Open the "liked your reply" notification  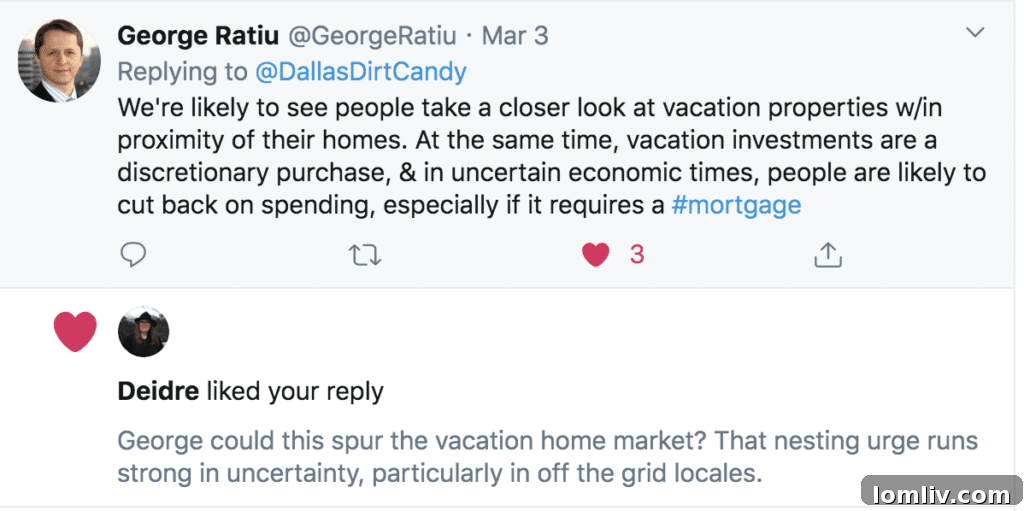(295, 391)
